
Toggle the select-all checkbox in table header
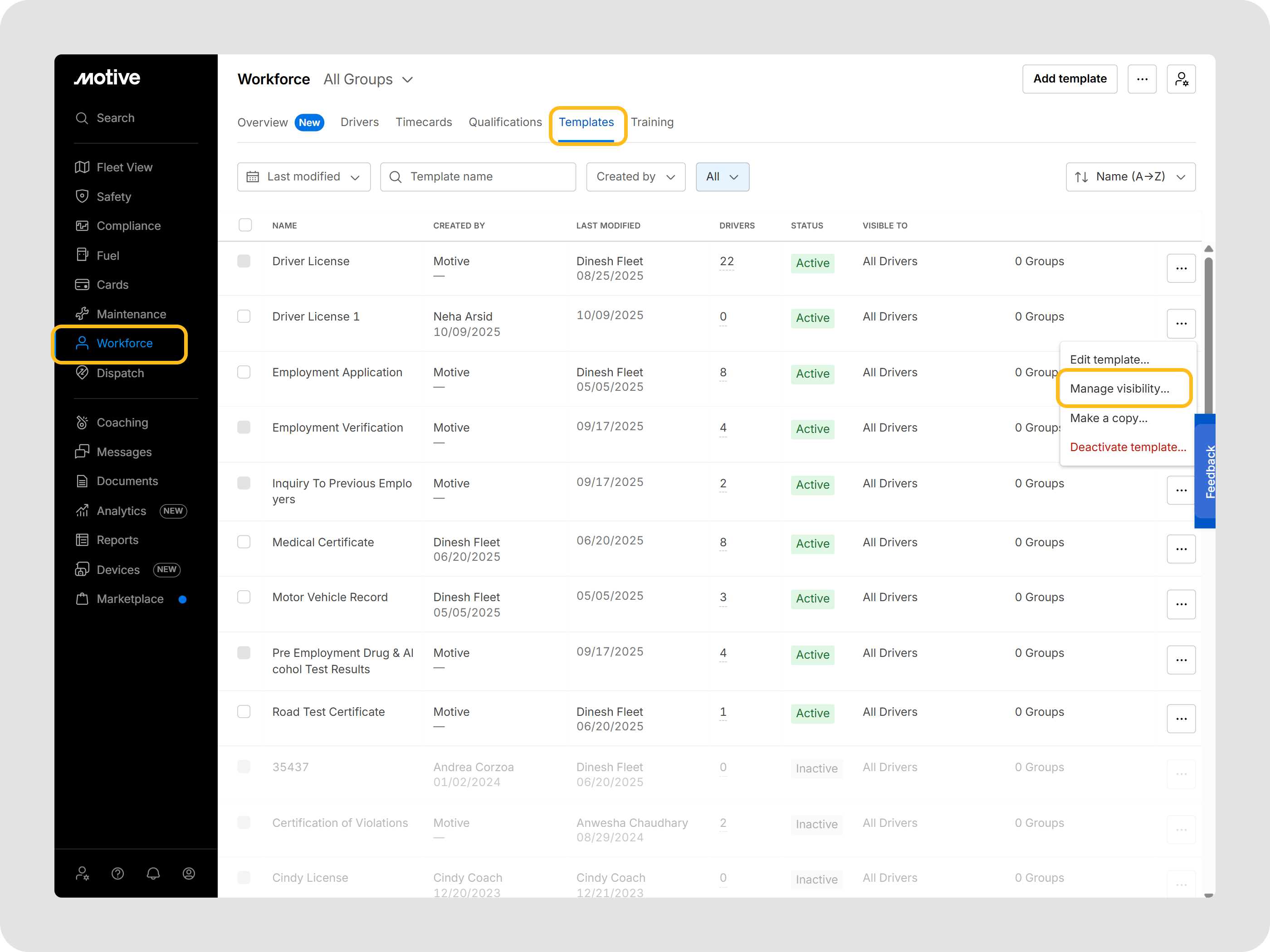point(245,225)
